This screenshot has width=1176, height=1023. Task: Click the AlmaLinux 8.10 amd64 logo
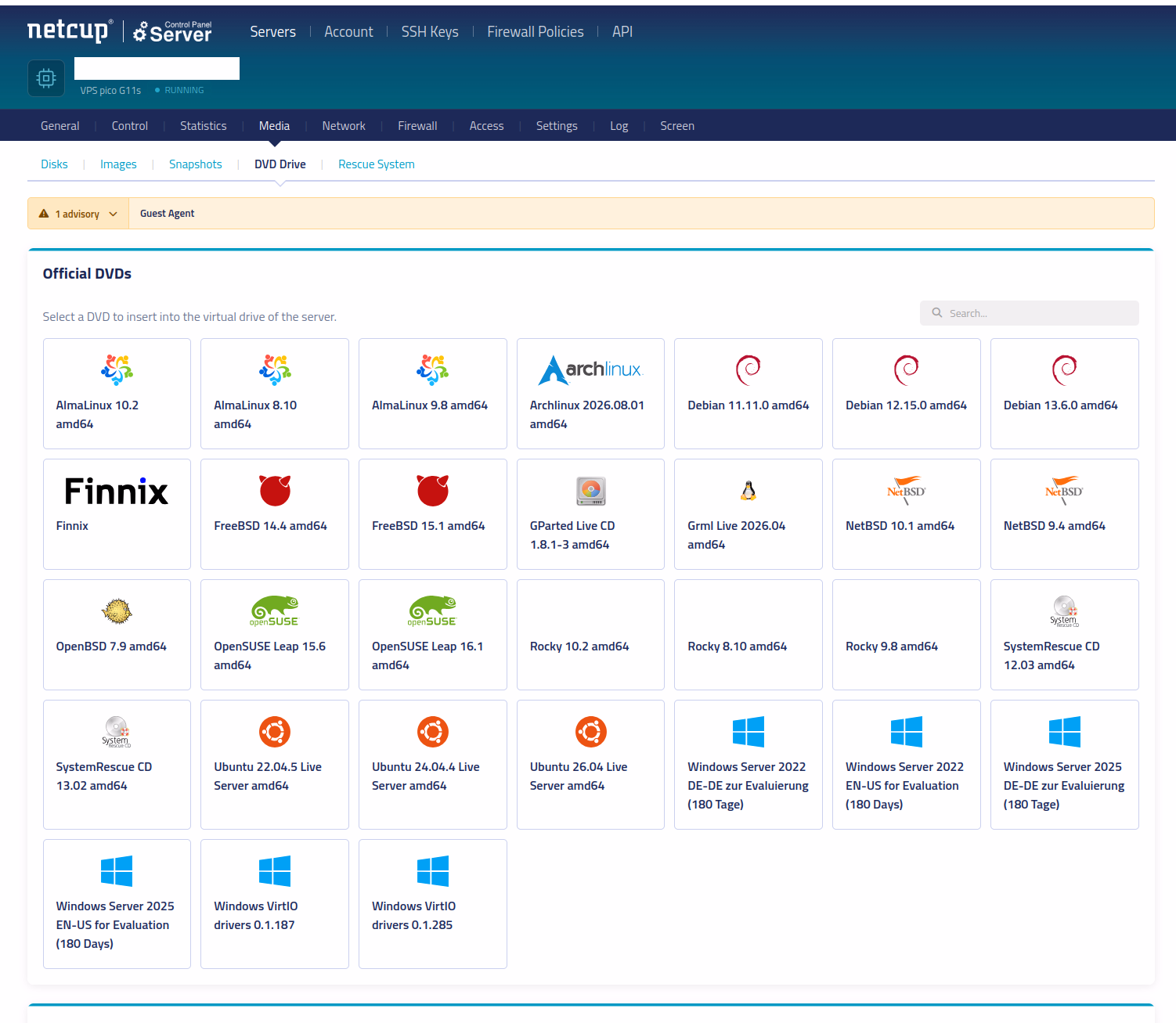click(275, 370)
